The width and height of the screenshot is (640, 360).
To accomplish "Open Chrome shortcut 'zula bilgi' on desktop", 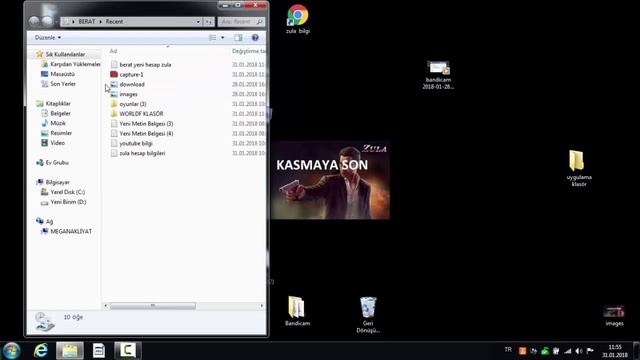I will tap(298, 19).
